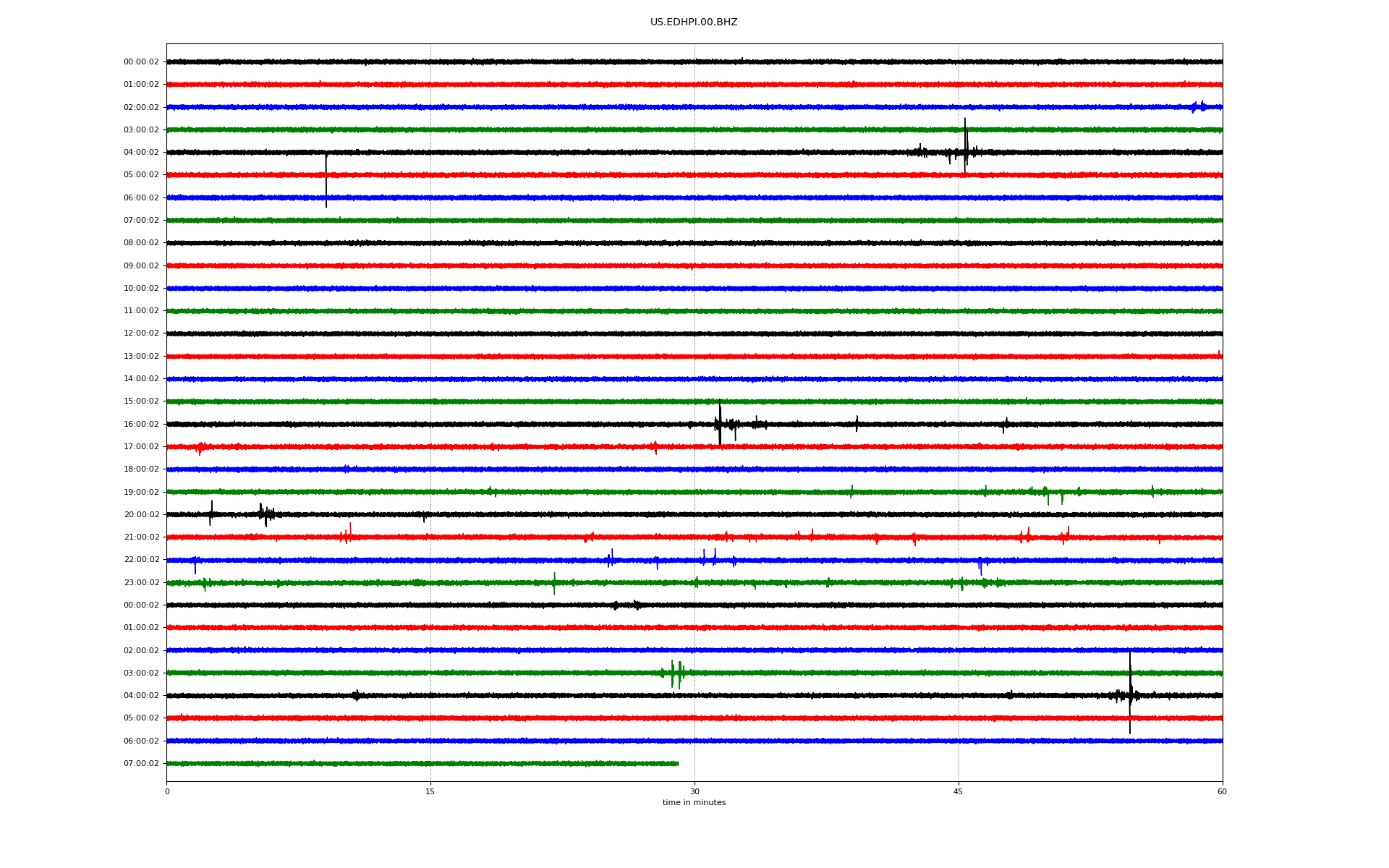This screenshot has height=868, width=1389.
Task: Select the 08:00:02 trace label
Action: [x=141, y=243]
